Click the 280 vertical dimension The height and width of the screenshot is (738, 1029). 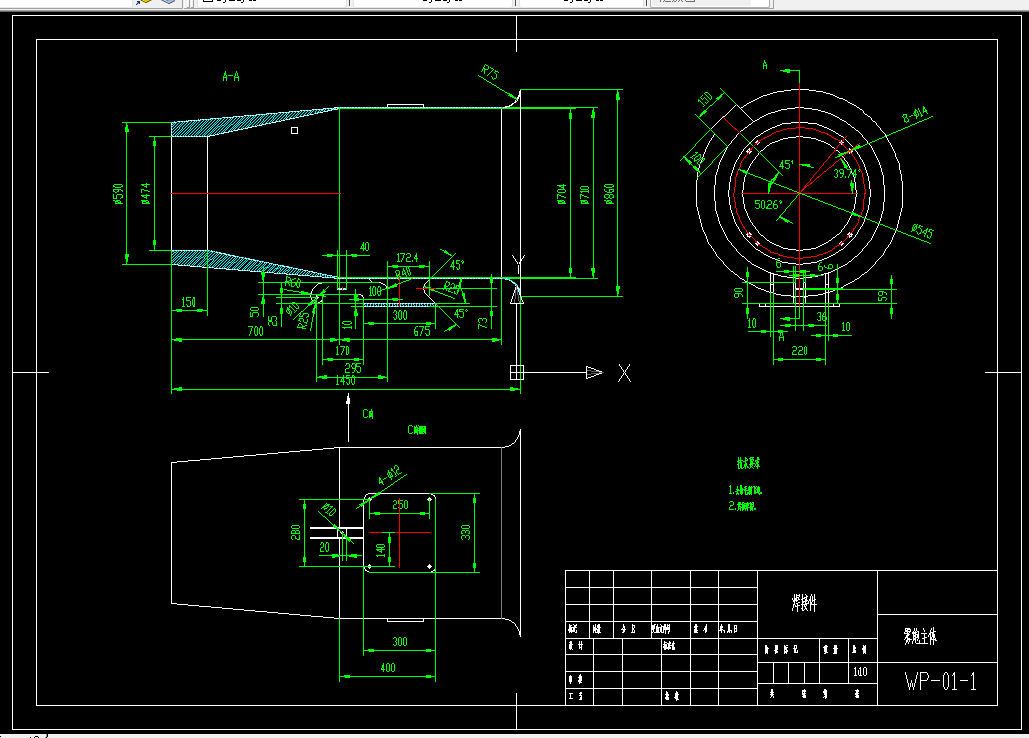pos(295,532)
